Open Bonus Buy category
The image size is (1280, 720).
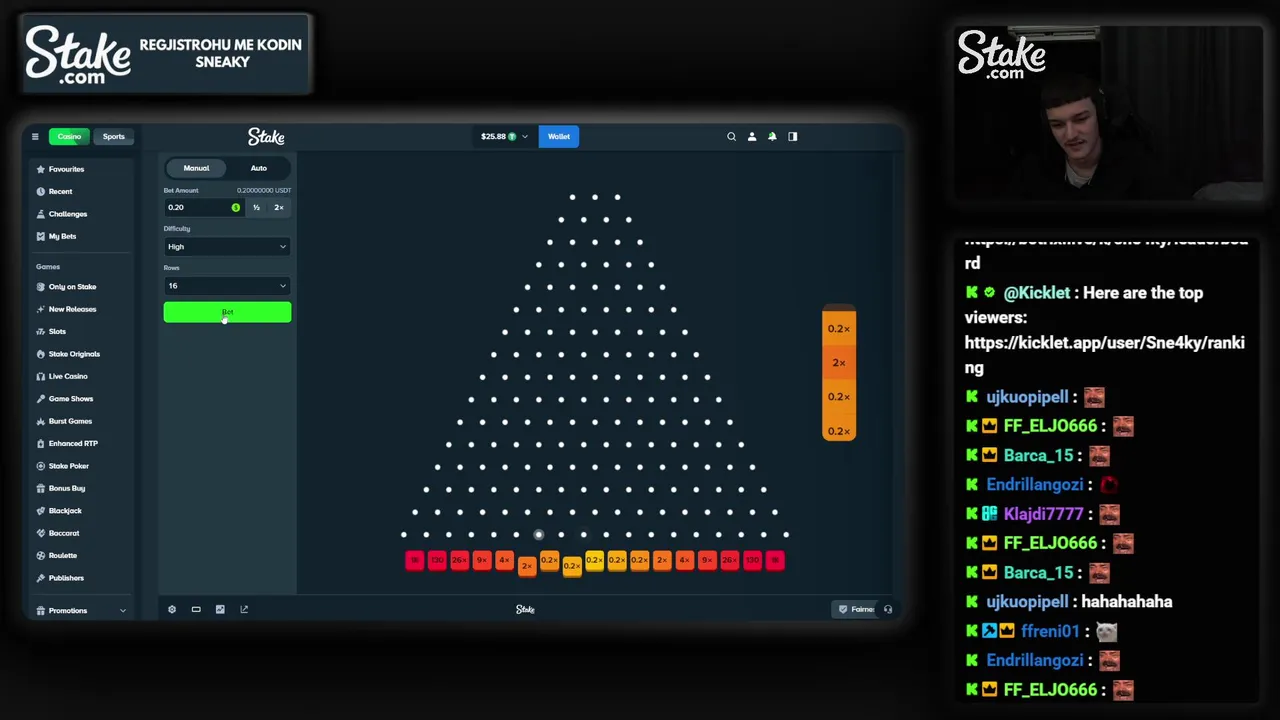pos(61,488)
